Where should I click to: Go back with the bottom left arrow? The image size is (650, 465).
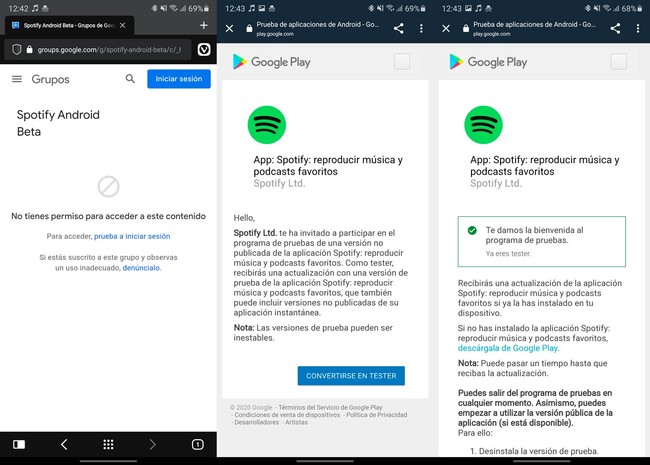tap(64, 445)
